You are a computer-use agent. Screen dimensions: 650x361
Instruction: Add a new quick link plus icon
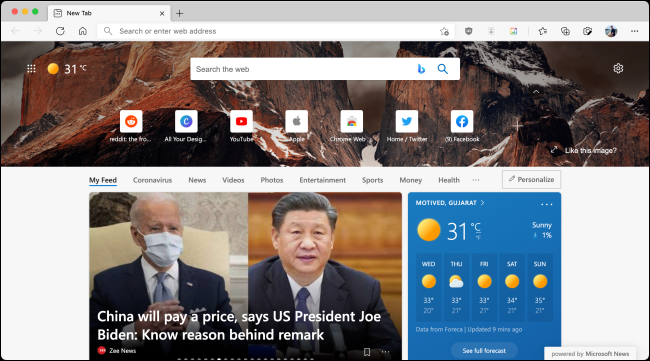click(x=517, y=125)
